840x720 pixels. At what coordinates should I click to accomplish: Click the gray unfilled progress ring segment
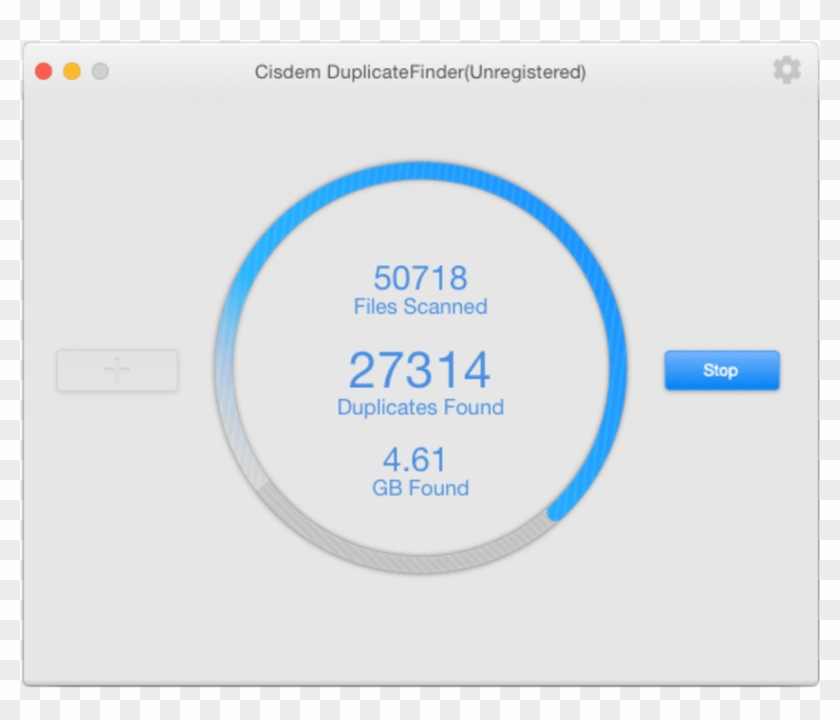coord(400,562)
